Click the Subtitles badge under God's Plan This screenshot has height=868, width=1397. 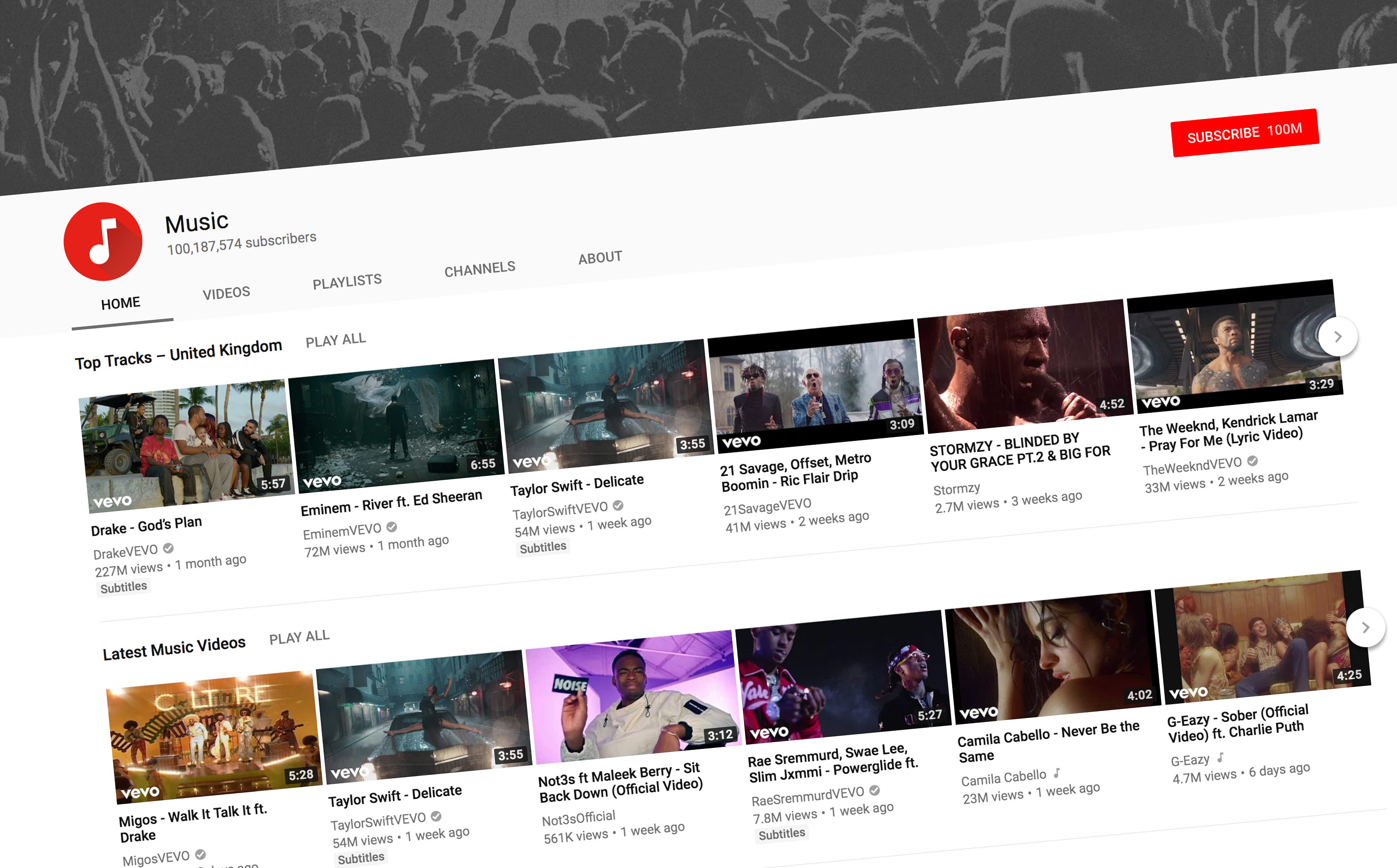pos(124,588)
